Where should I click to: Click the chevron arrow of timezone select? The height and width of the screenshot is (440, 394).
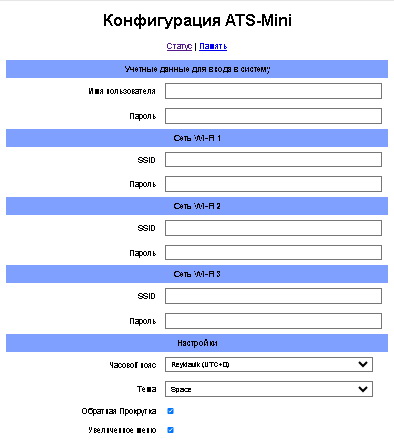[363, 364]
